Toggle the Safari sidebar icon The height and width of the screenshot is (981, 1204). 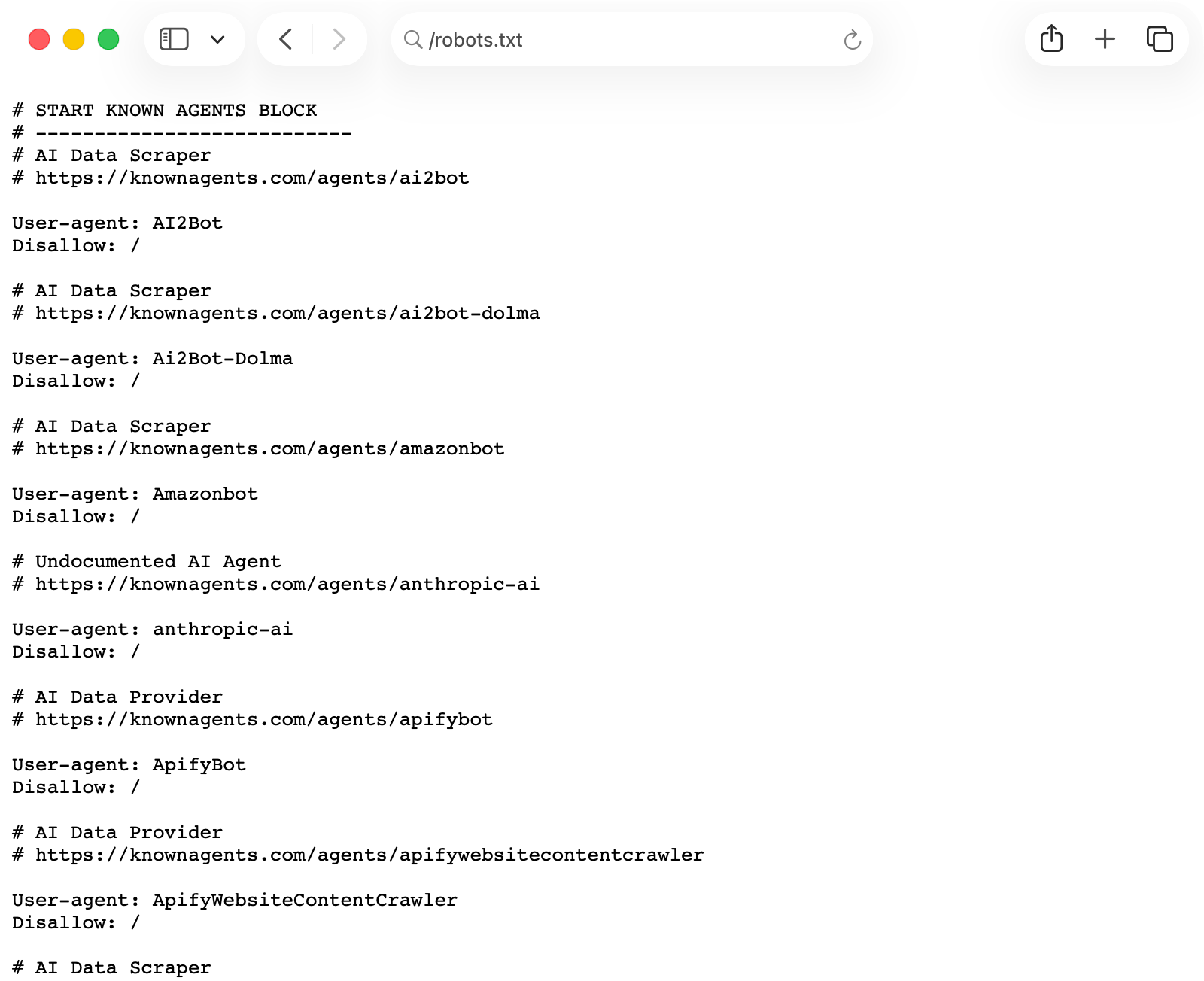pos(174,39)
